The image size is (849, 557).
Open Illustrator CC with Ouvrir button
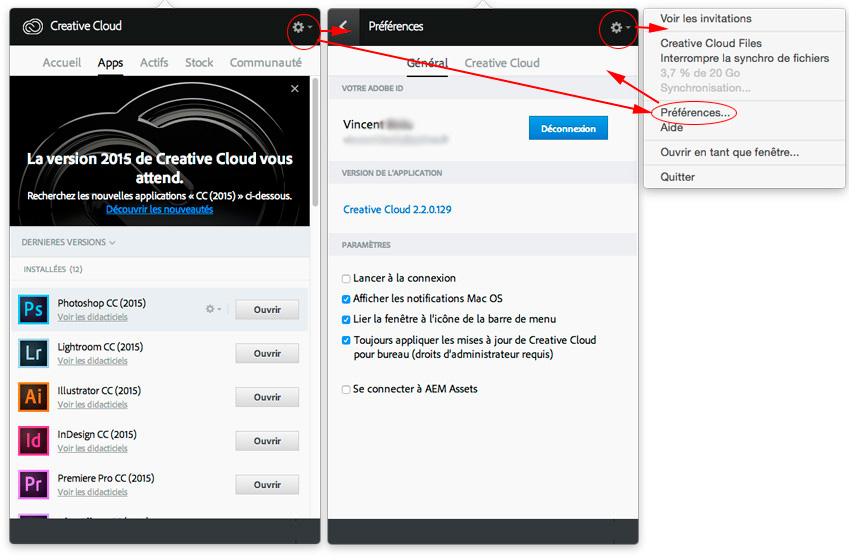(267, 397)
